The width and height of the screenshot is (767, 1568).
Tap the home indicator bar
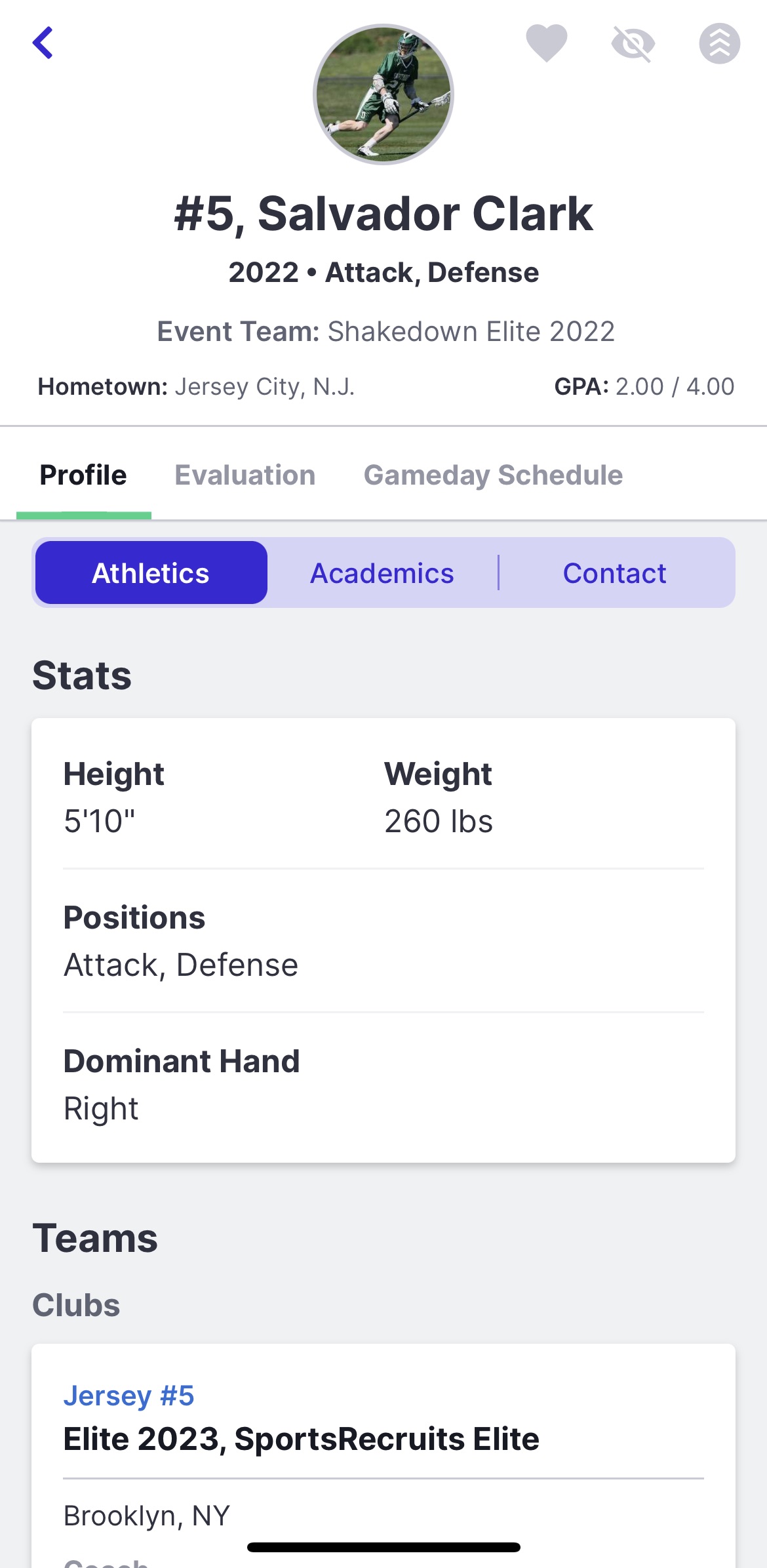coord(383,1547)
